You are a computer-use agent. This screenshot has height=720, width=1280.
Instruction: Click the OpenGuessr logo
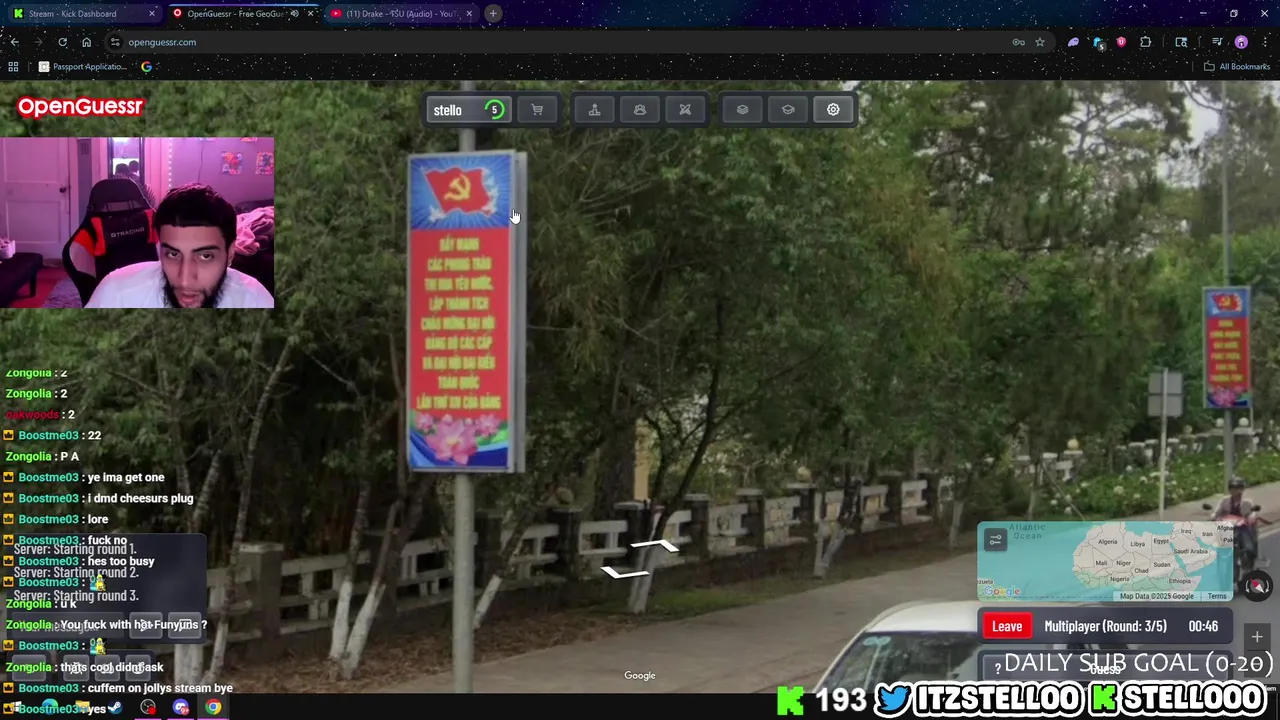click(80, 106)
